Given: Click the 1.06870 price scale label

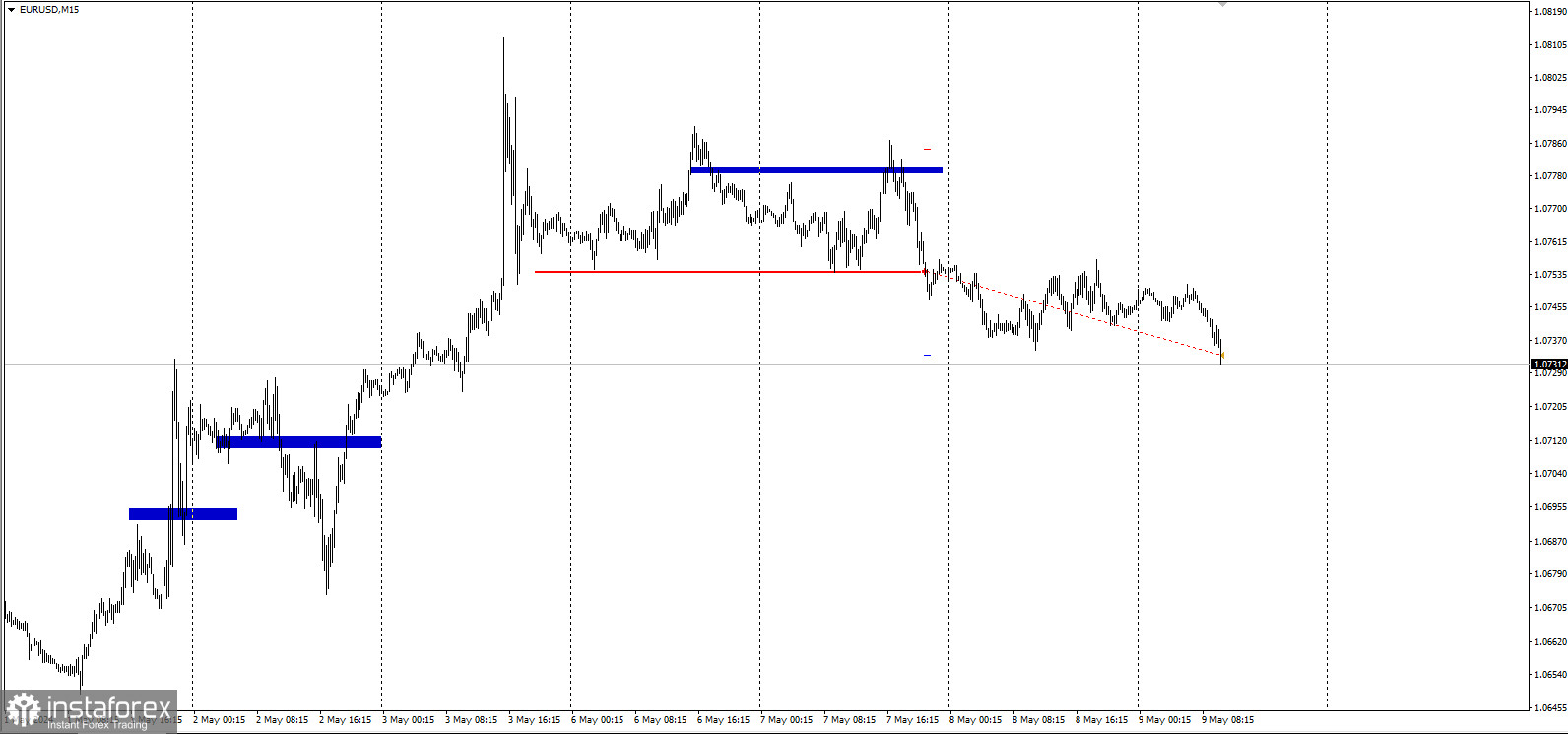Looking at the screenshot, I should pyautogui.click(x=1550, y=541).
